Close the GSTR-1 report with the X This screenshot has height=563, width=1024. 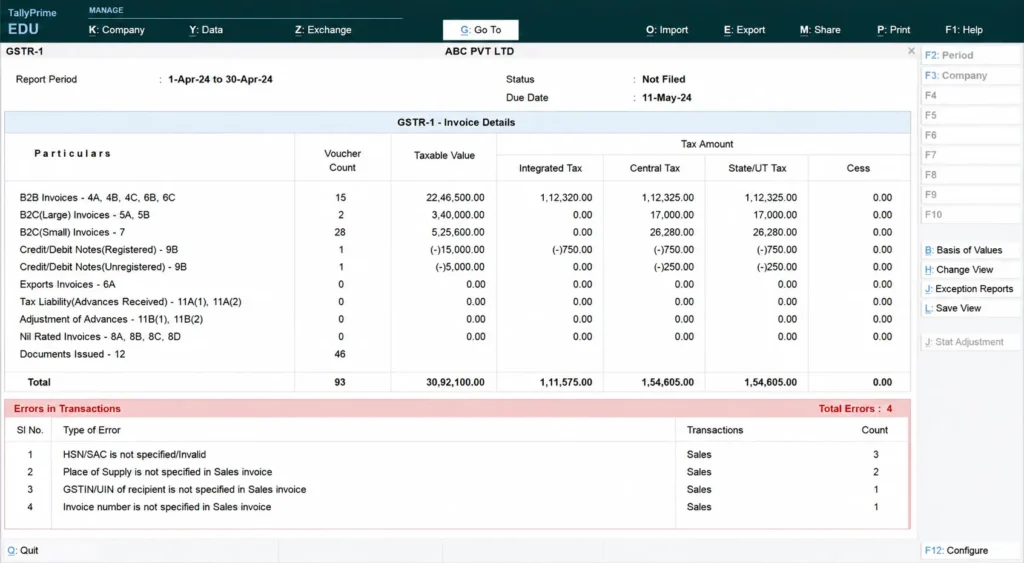tap(911, 51)
